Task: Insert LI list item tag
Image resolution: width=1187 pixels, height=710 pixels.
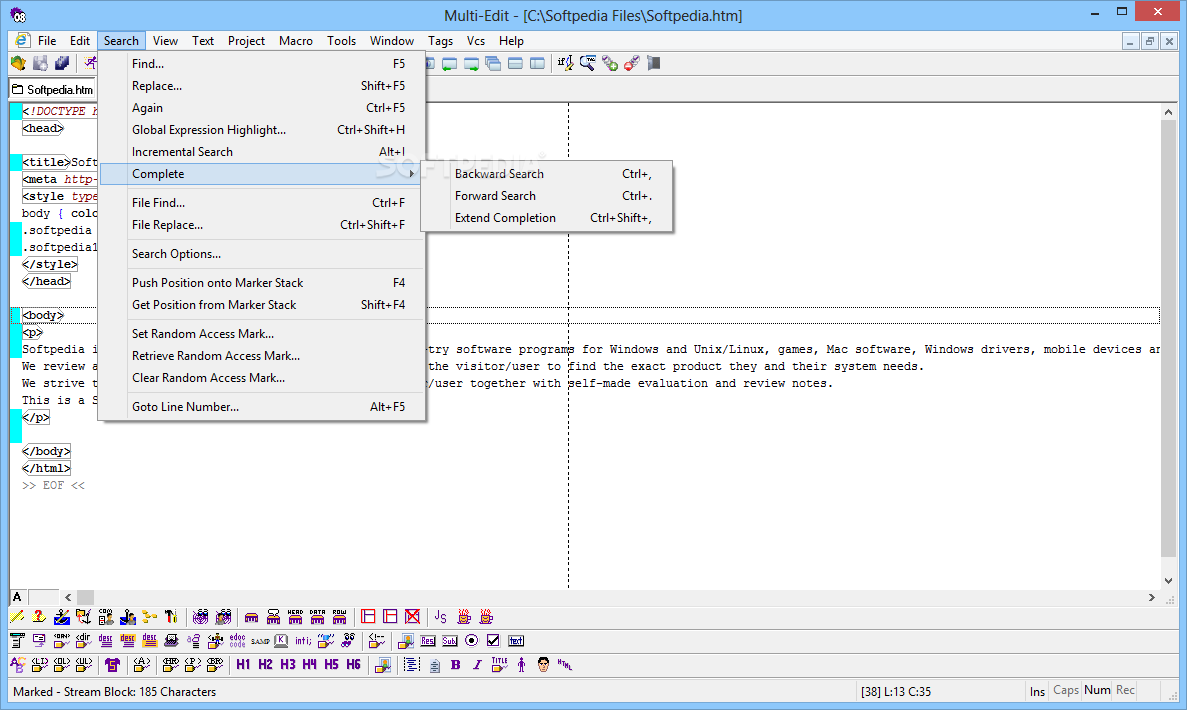Action: (39, 664)
